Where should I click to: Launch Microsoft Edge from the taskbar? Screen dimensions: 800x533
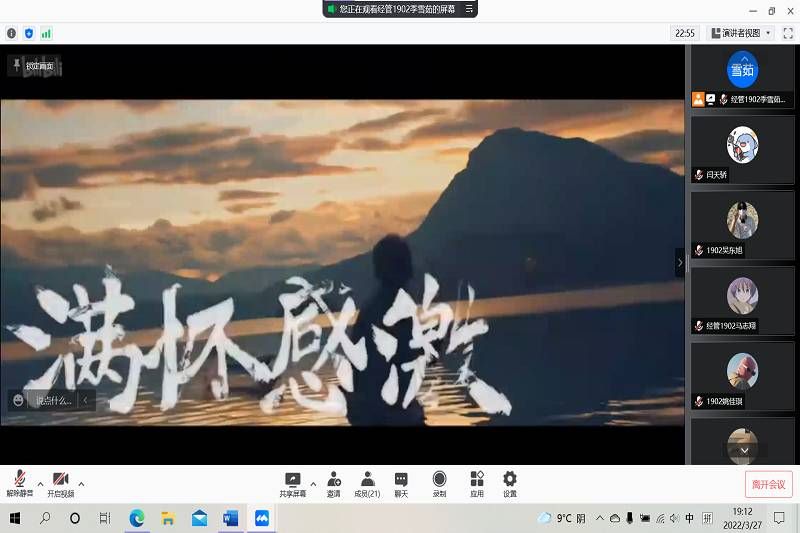click(x=137, y=519)
